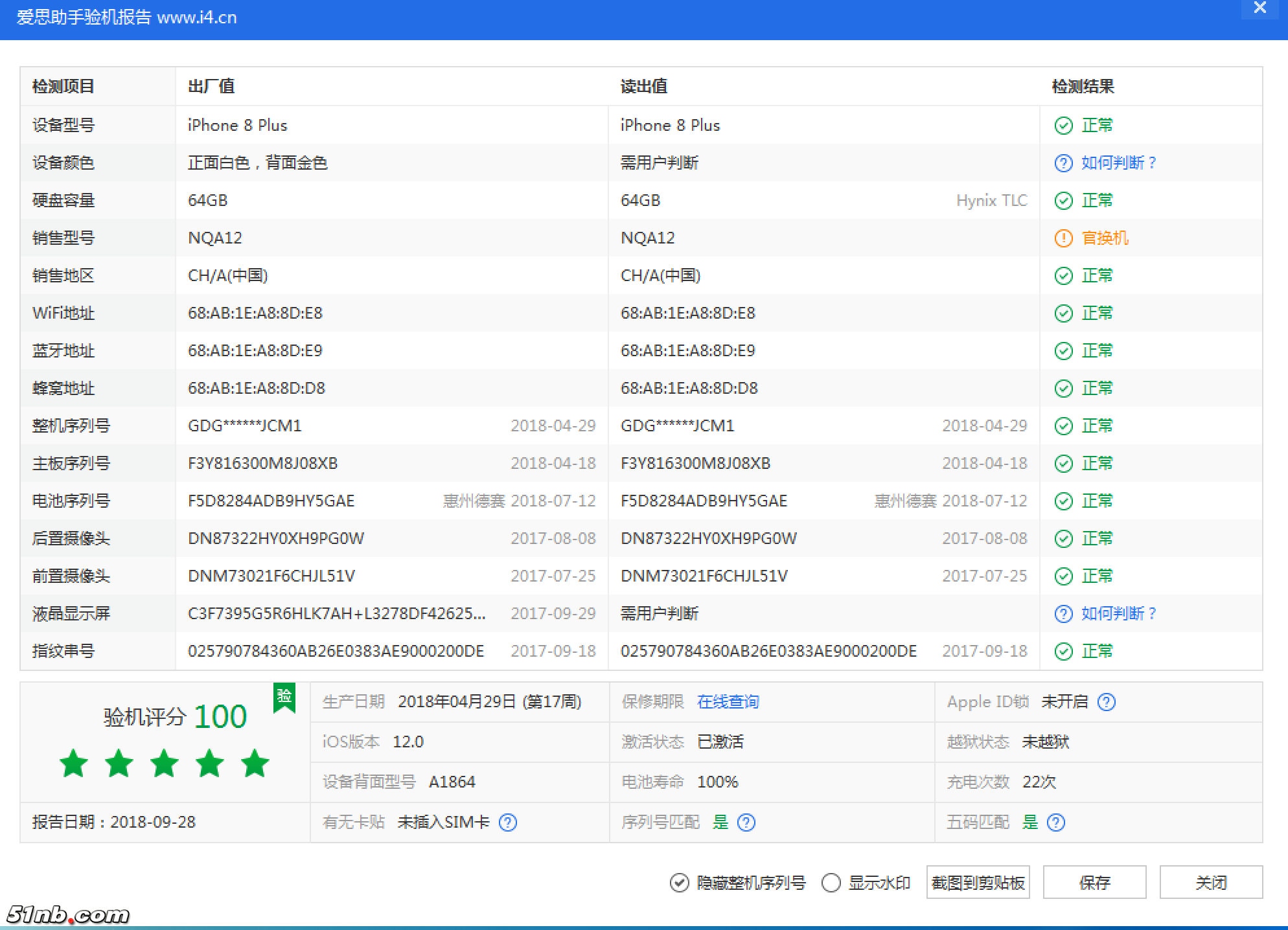
Task: Click orange warning icon in 销售型号 row
Action: coord(1063,238)
